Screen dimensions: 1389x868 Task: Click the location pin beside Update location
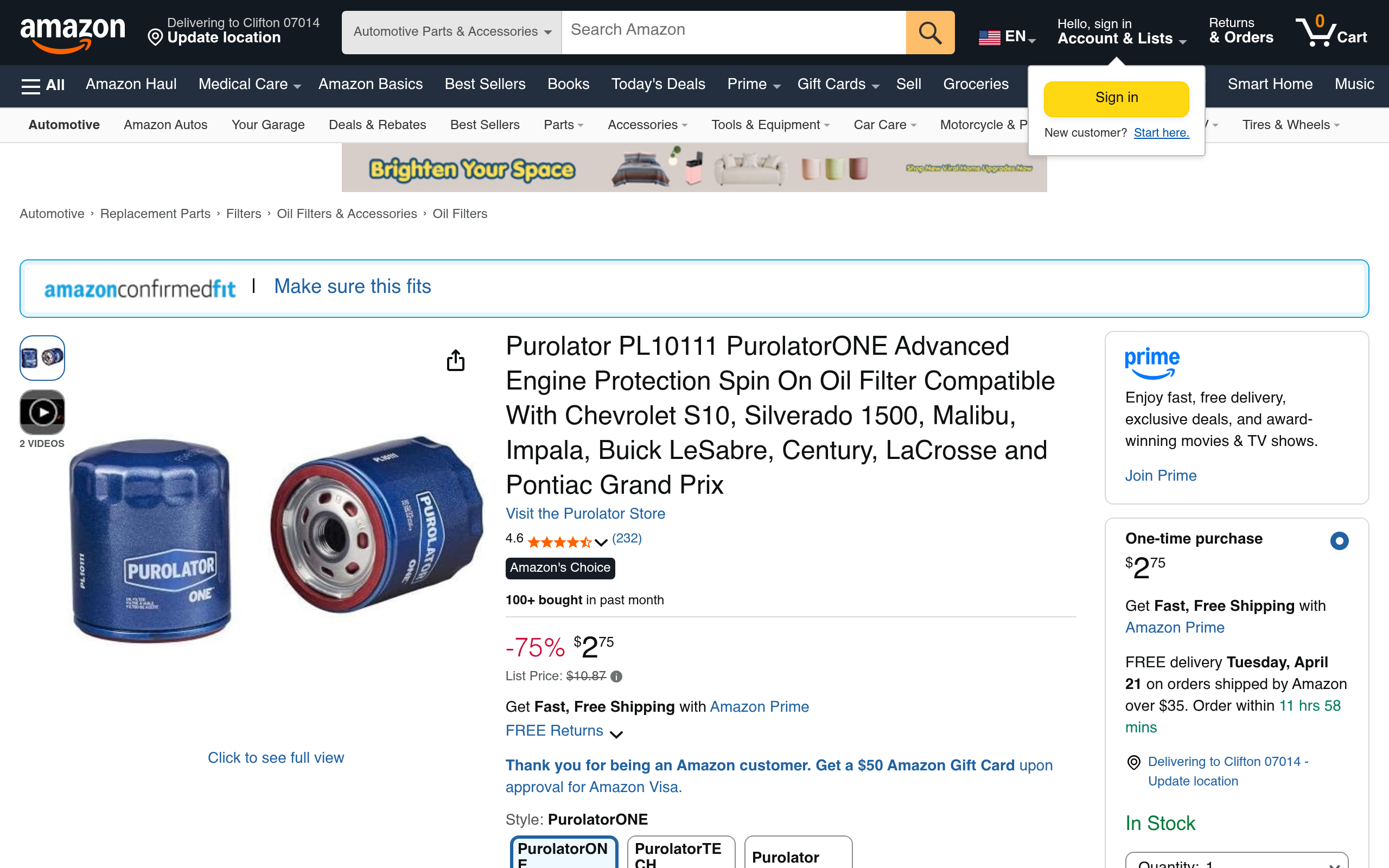(155, 38)
